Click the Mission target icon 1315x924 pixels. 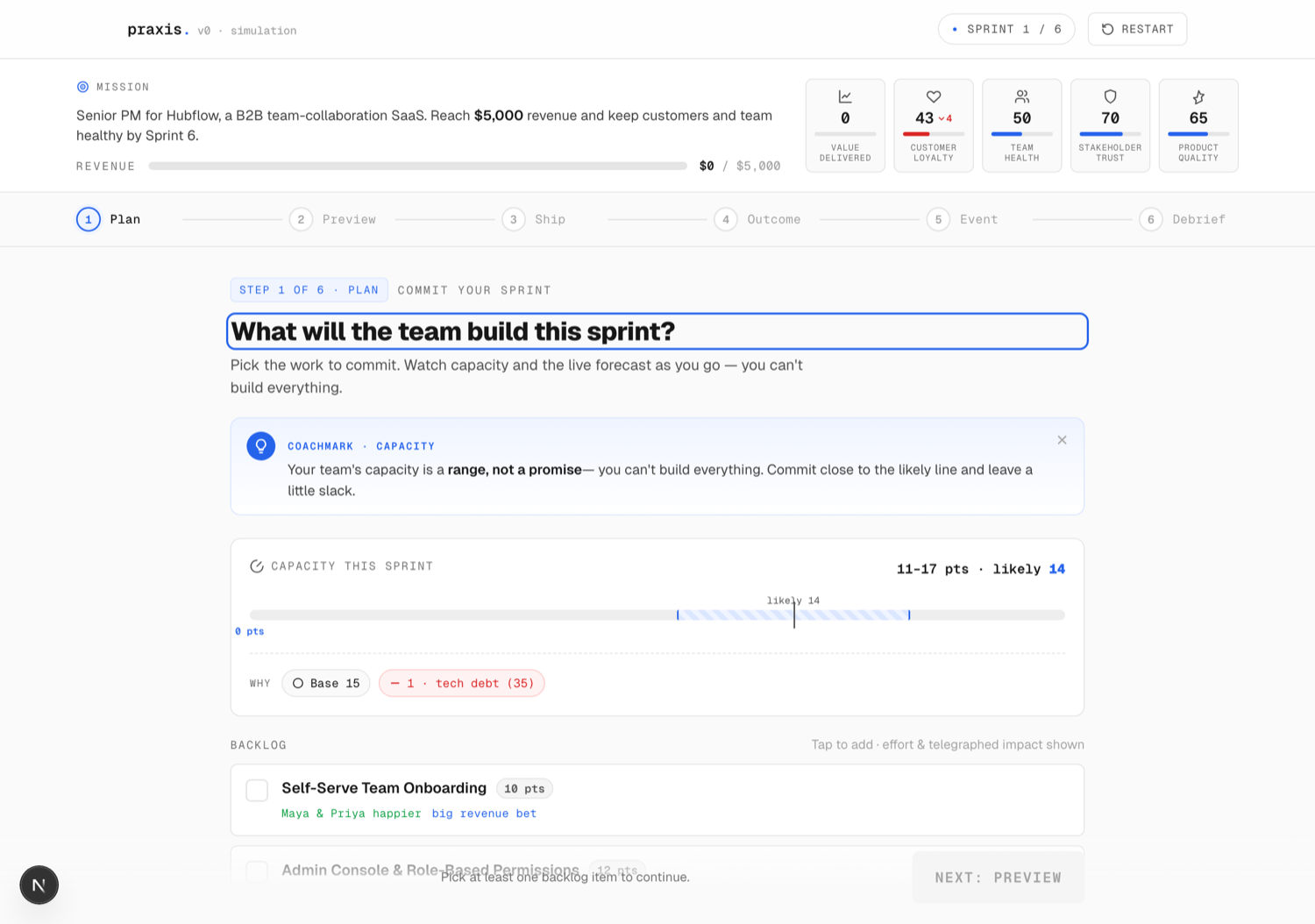[x=82, y=87]
